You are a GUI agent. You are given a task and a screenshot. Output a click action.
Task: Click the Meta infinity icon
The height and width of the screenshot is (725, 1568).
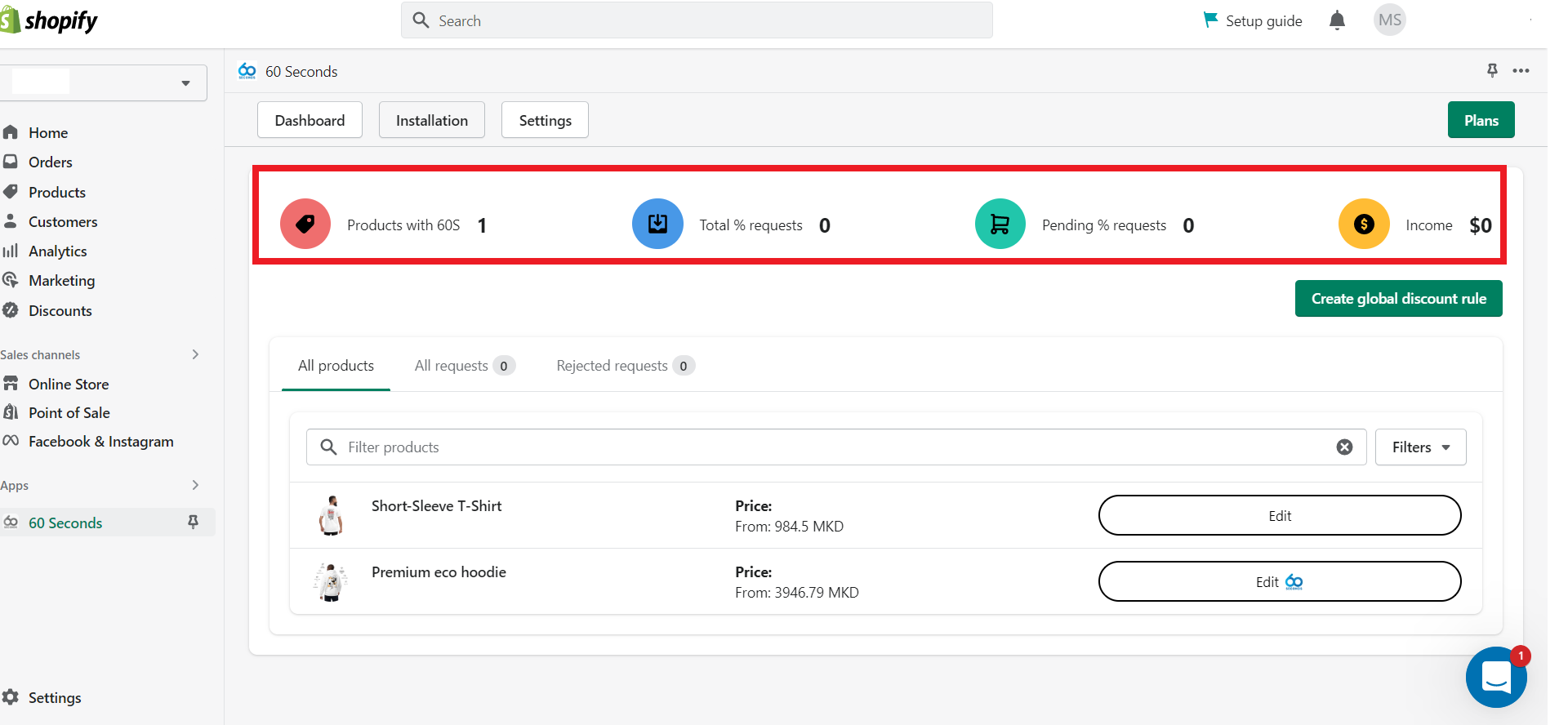coord(11,441)
